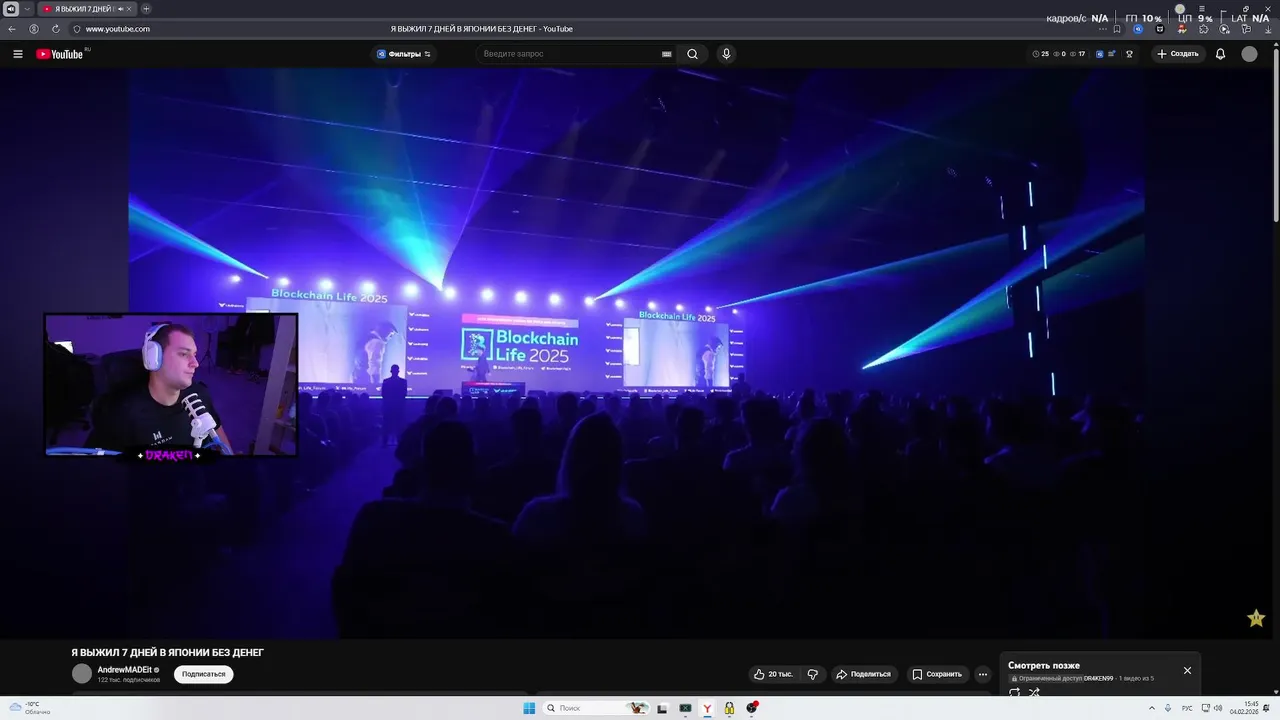Click the blue translator extension icon in toolbar
Screen dimensions: 1280x720
click(1138, 29)
